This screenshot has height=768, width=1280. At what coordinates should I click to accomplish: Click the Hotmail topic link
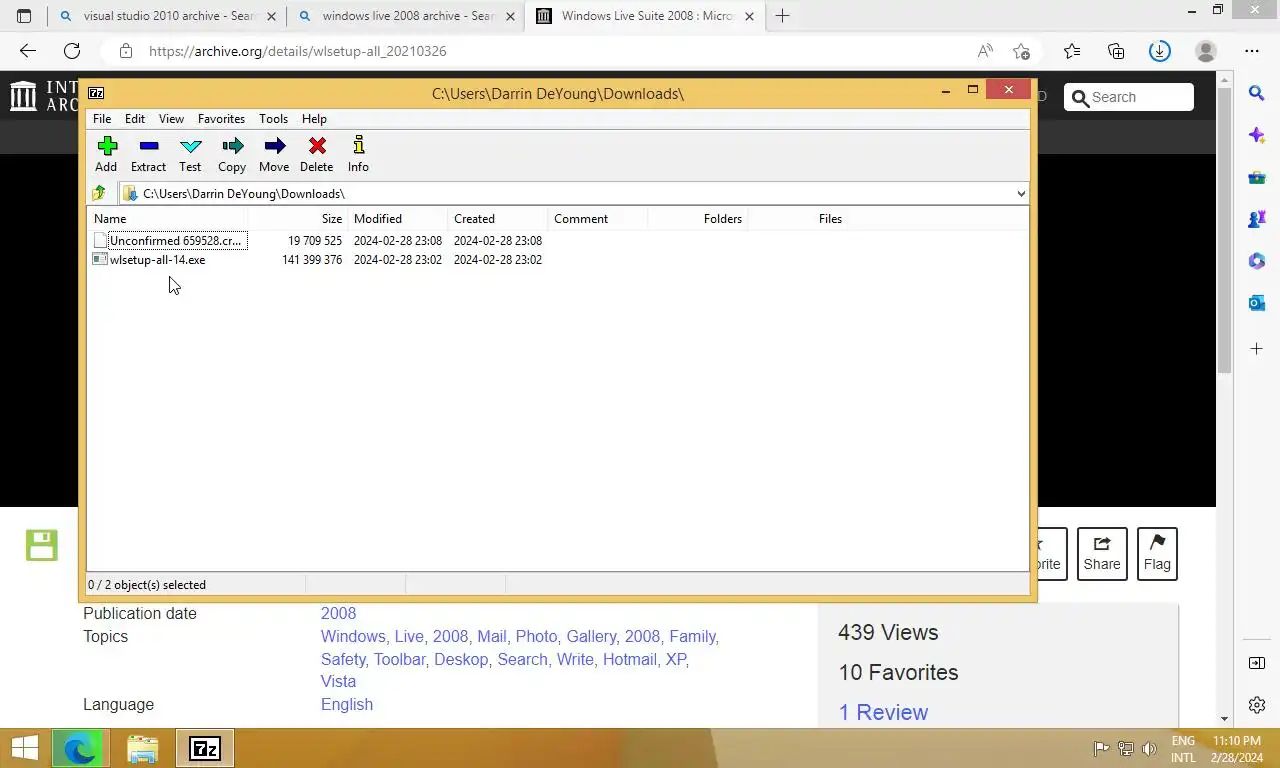pyautogui.click(x=630, y=659)
